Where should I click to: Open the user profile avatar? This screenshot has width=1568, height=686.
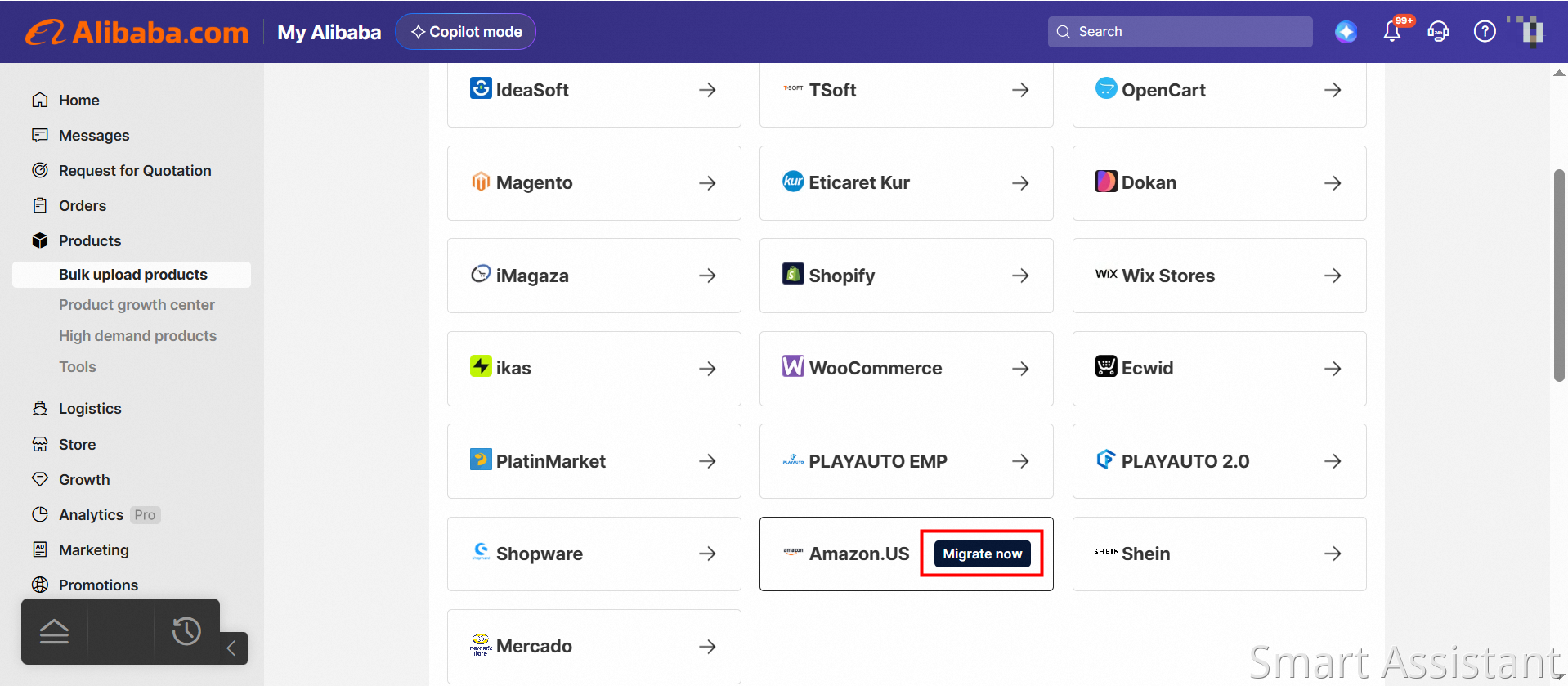click(1532, 32)
